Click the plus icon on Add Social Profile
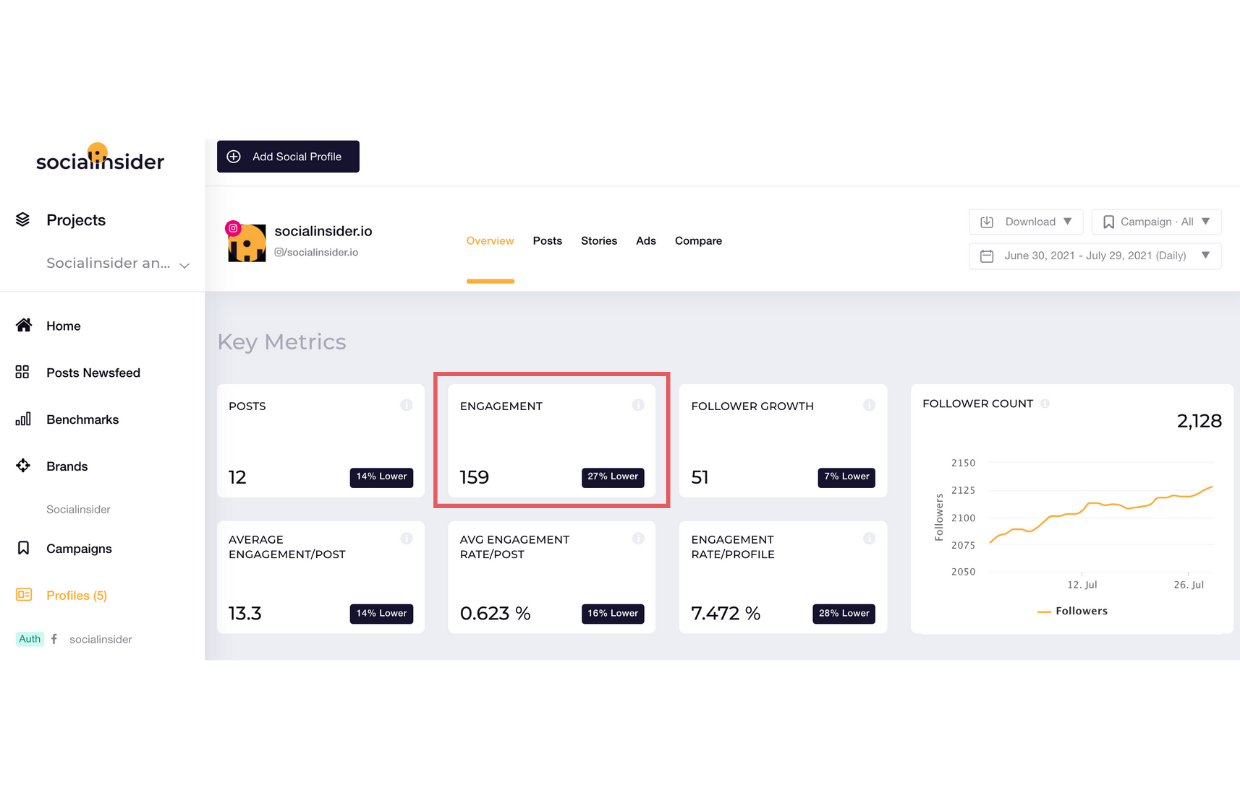The height and width of the screenshot is (800, 1240). tap(234, 156)
